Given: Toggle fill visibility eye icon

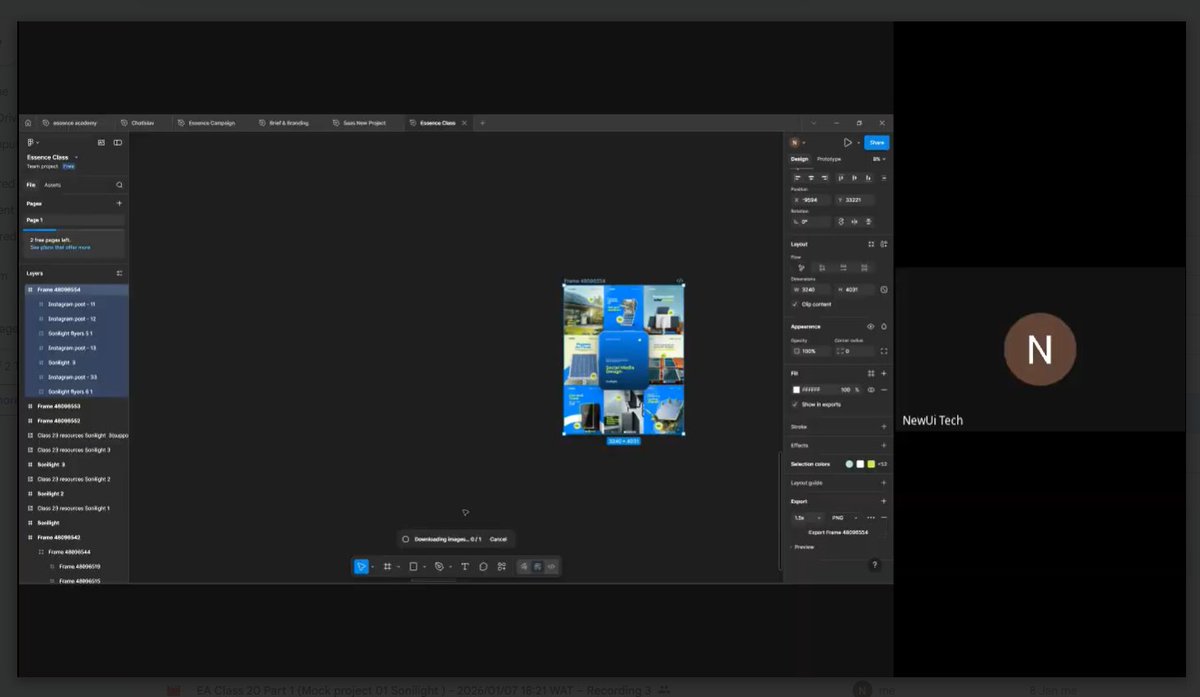Looking at the screenshot, I should pos(871,390).
